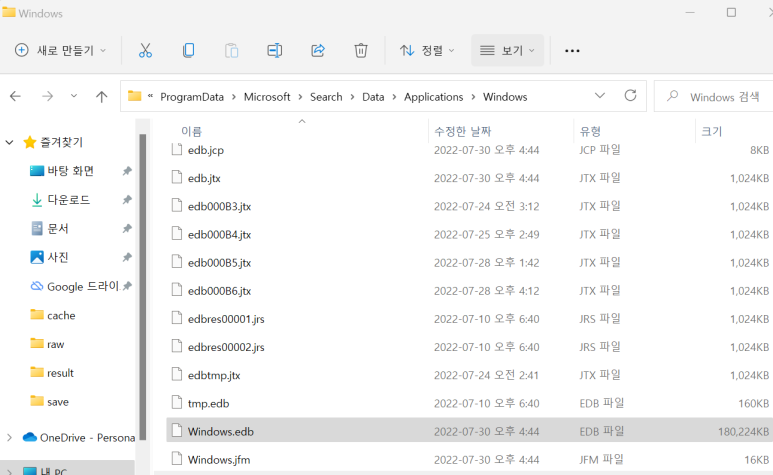This screenshot has width=773, height=475.
Task: Sort by 유형 column header
Action: [590, 131]
